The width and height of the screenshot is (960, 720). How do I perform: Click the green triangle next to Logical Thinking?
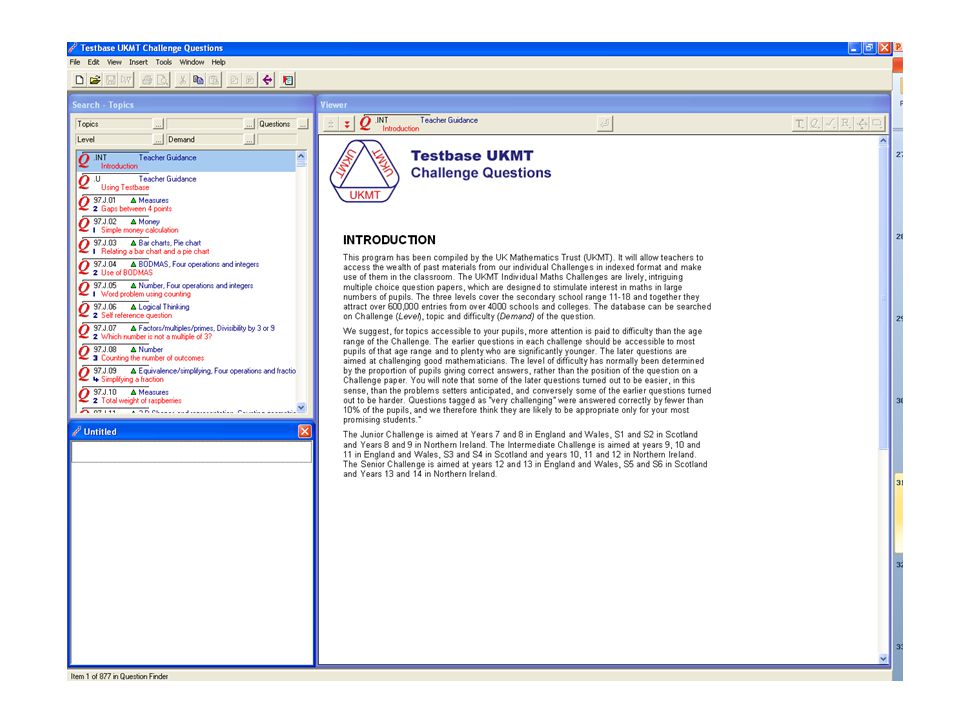133,307
